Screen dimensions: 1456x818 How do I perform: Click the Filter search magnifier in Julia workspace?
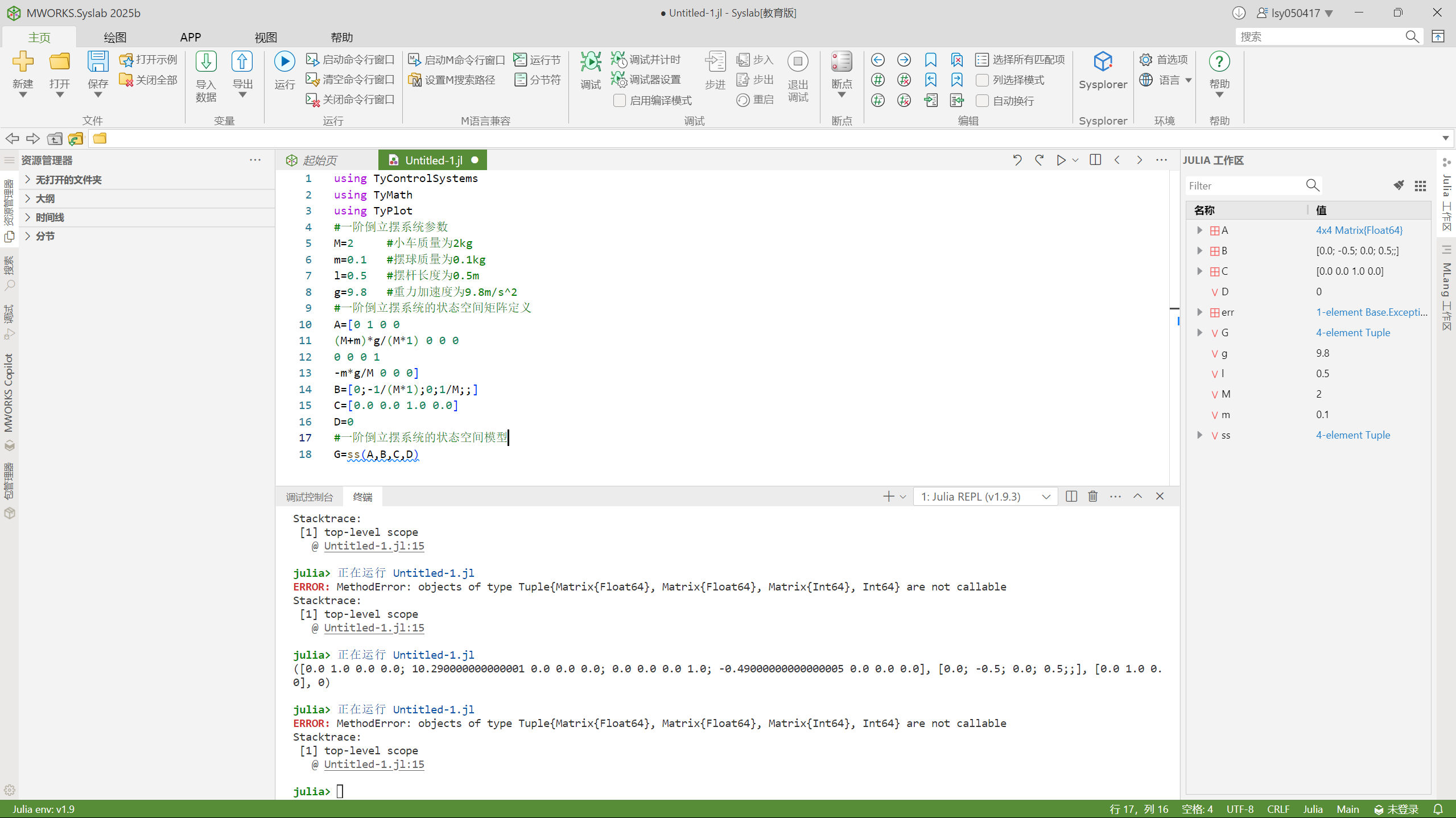1313,185
